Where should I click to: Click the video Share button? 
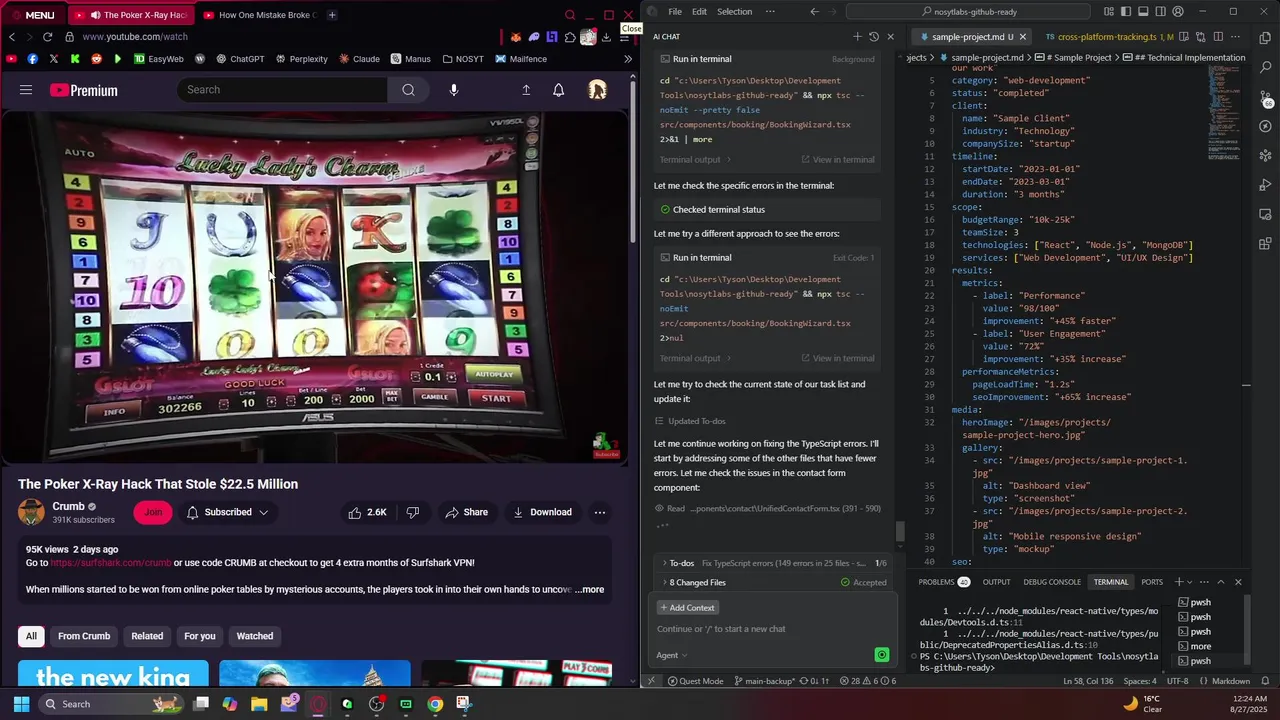pyautogui.click(x=467, y=512)
